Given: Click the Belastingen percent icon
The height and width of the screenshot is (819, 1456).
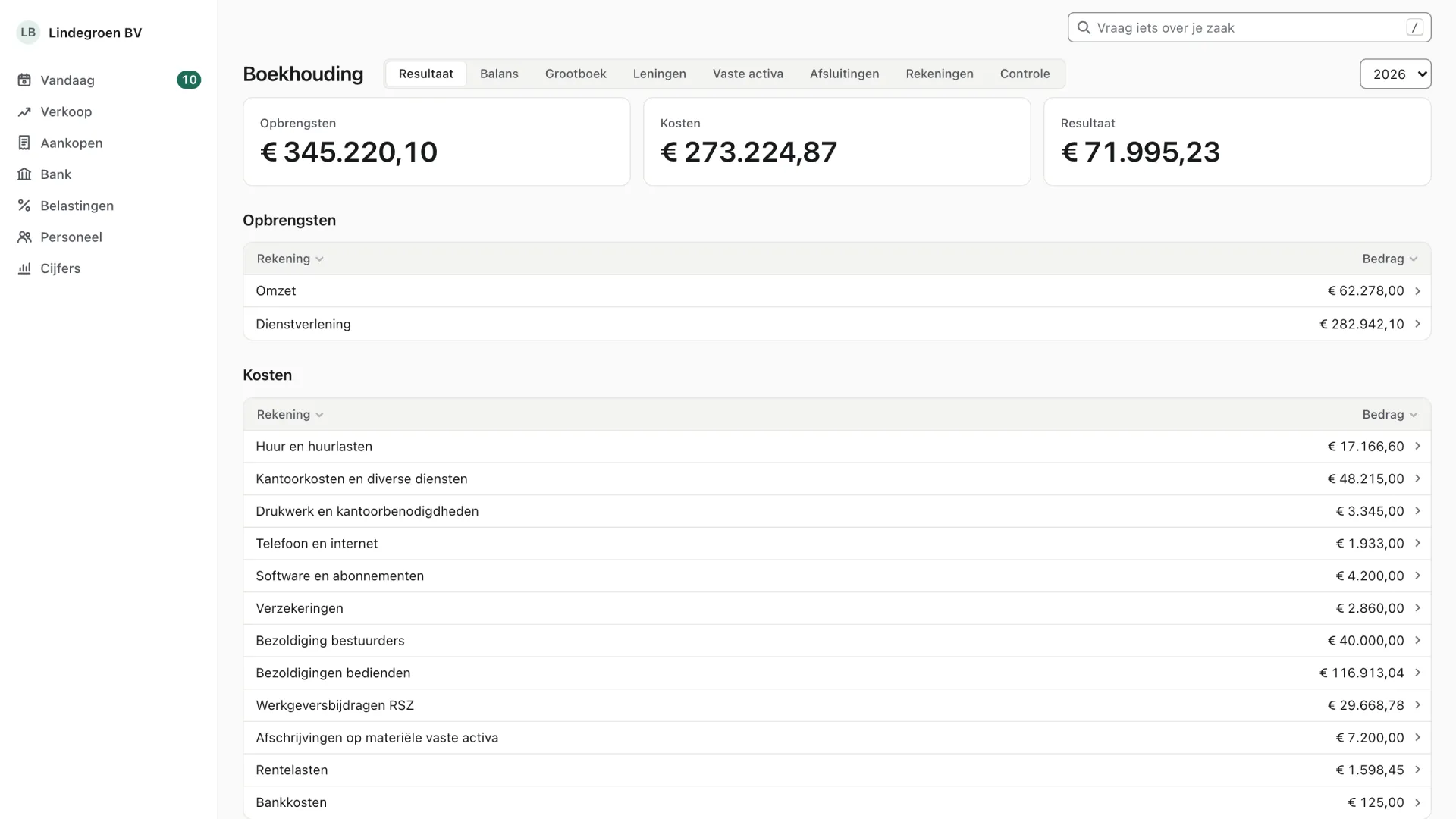Looking at the screenshot, I should tap(24, 206).
